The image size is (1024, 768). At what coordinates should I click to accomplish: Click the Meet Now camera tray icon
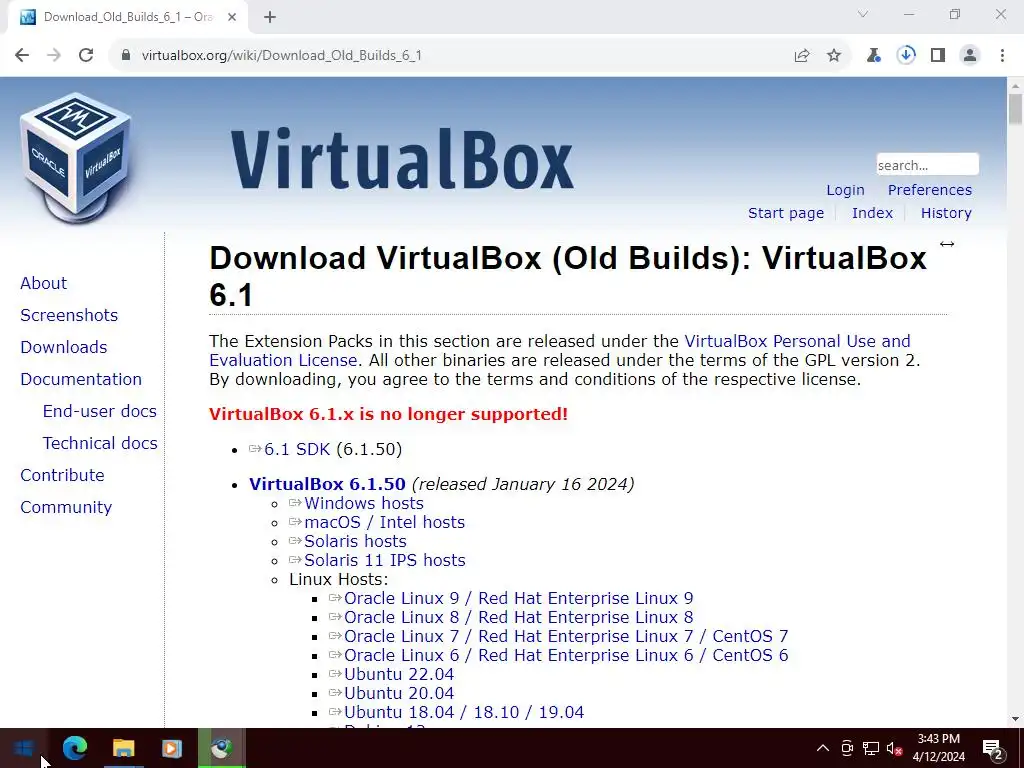847,748
